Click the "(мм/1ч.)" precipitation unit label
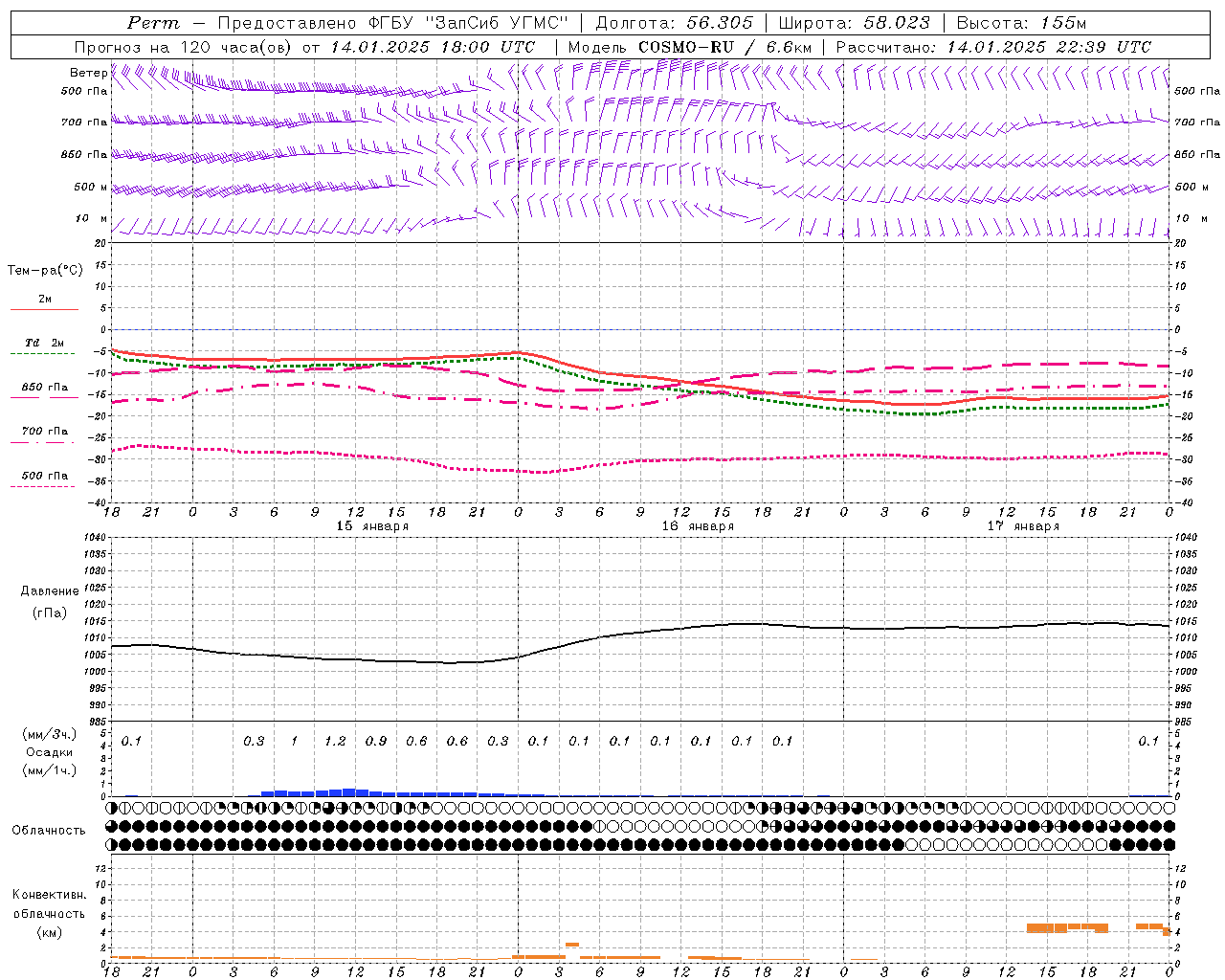Image resolution: width=1225 pixels, height=980 pixels. pyautogui.click(x=49, y=770)
